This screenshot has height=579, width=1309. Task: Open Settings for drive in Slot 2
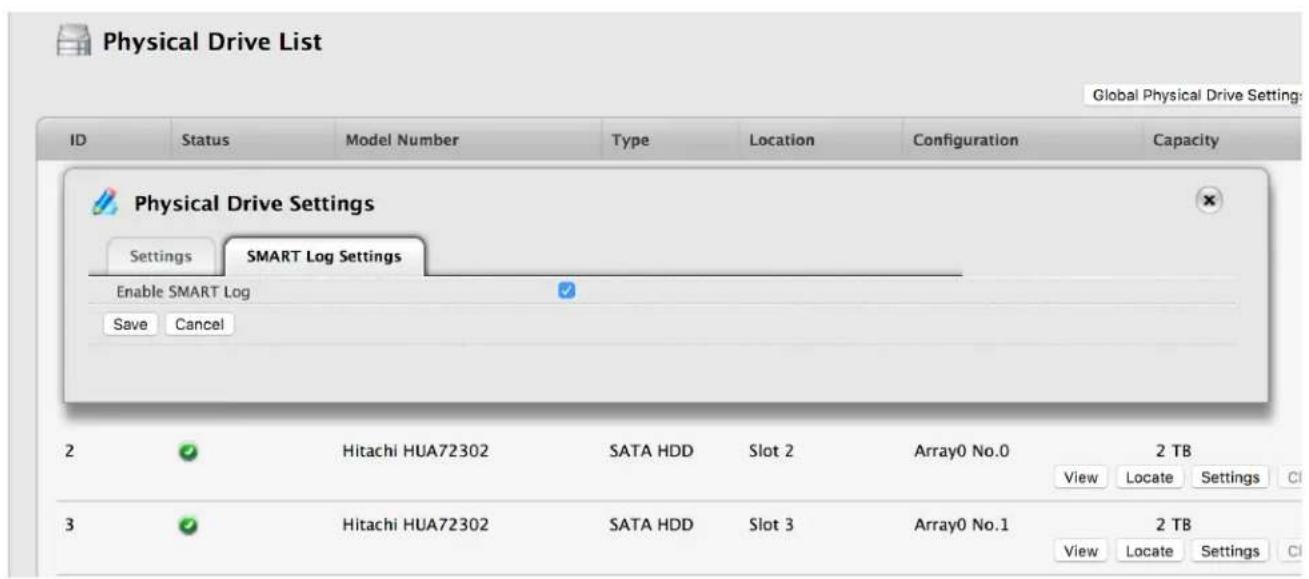click(x=1230, y=478)
